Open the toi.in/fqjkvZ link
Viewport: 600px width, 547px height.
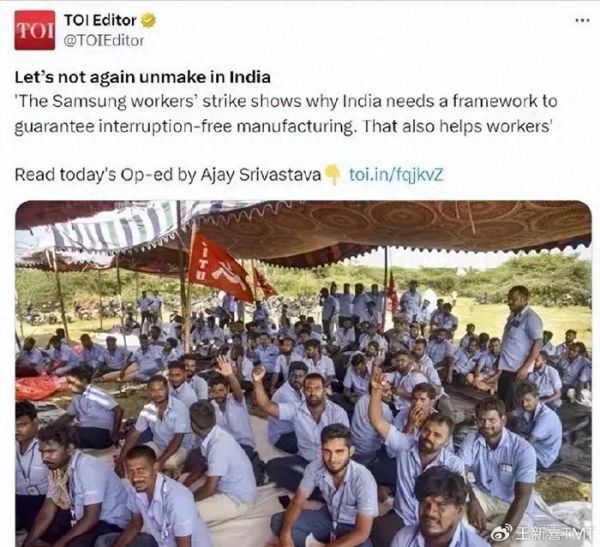point(396,175)
